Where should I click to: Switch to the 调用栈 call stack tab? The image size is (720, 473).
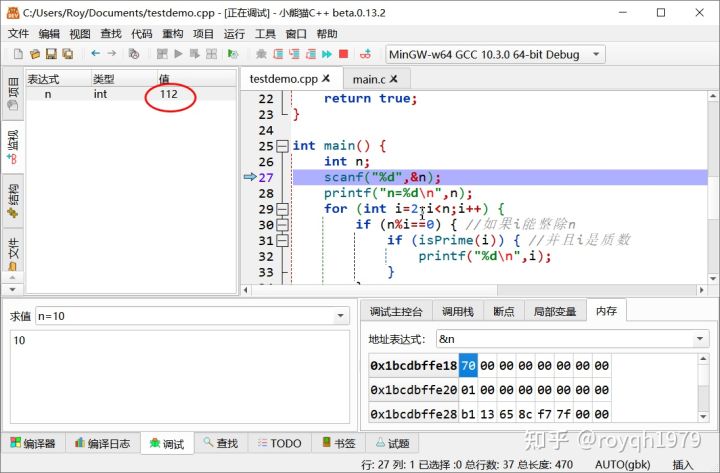coord(457,312)
